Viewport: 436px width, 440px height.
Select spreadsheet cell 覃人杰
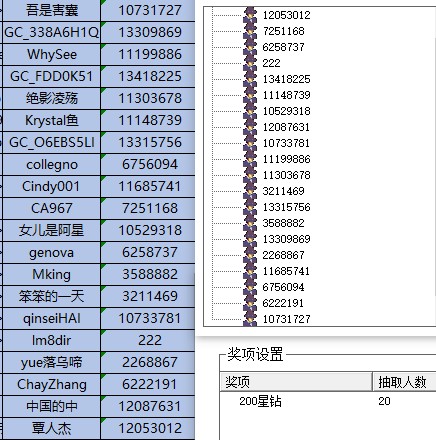(x=51, y=428)
